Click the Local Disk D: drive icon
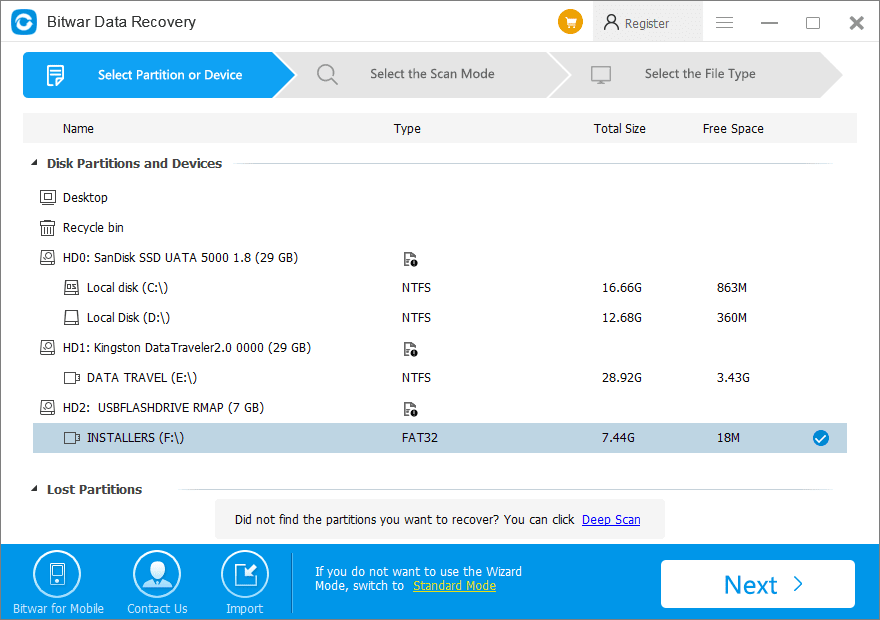The height and width of the screenshot is (620, 880). pos(71,318)
